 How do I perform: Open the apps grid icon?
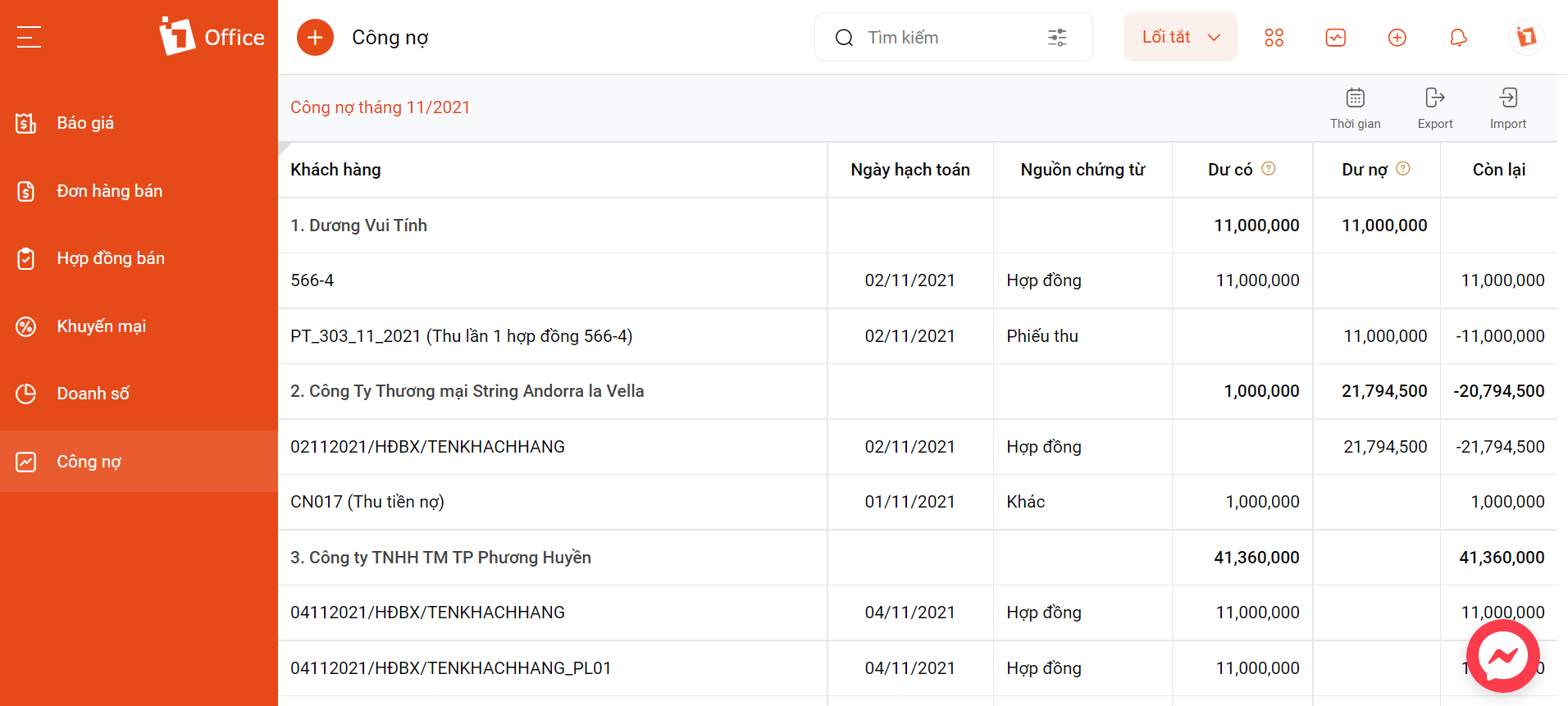click(x=1274, y=38)
